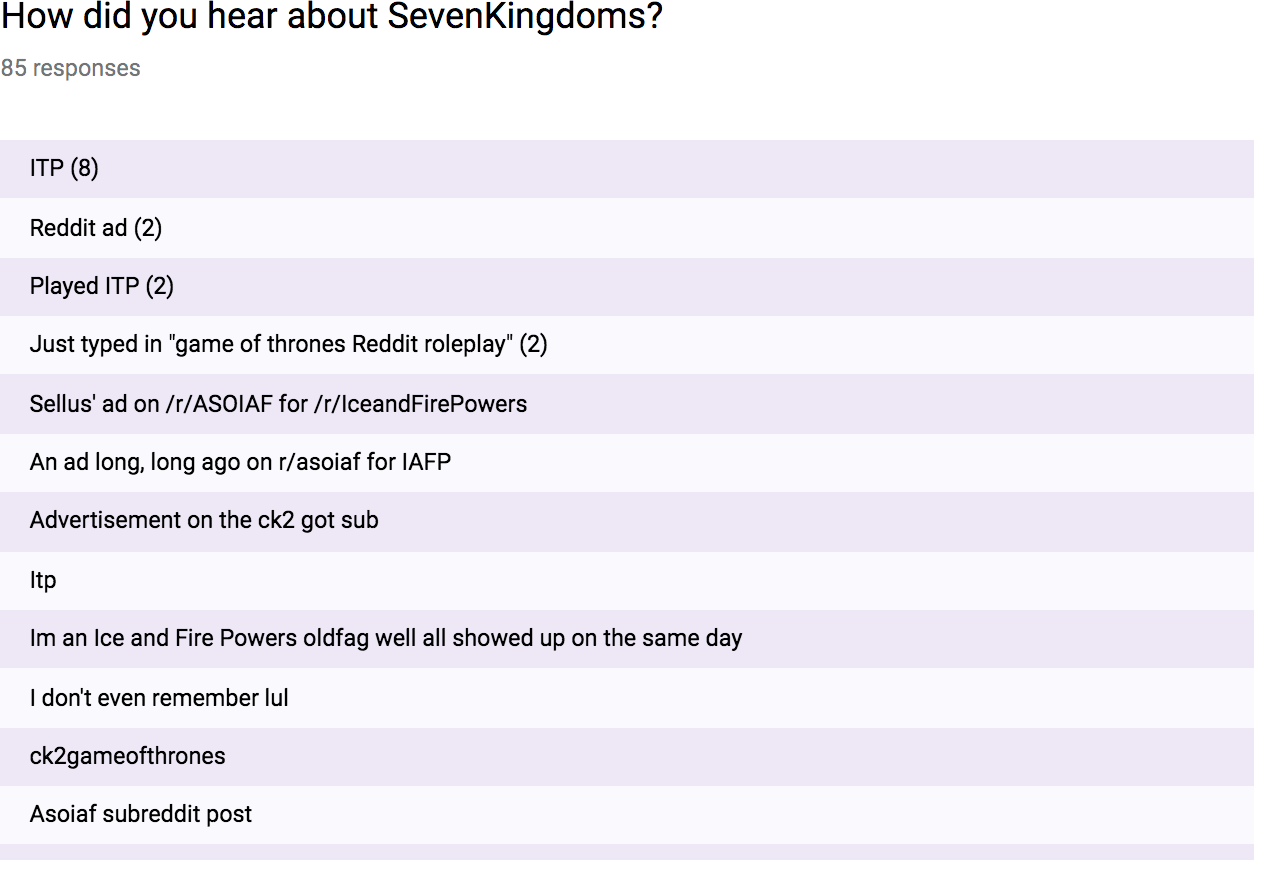Click the partially visible row below Asoiaf post
1270x872 pixels.
pos(627,853)
